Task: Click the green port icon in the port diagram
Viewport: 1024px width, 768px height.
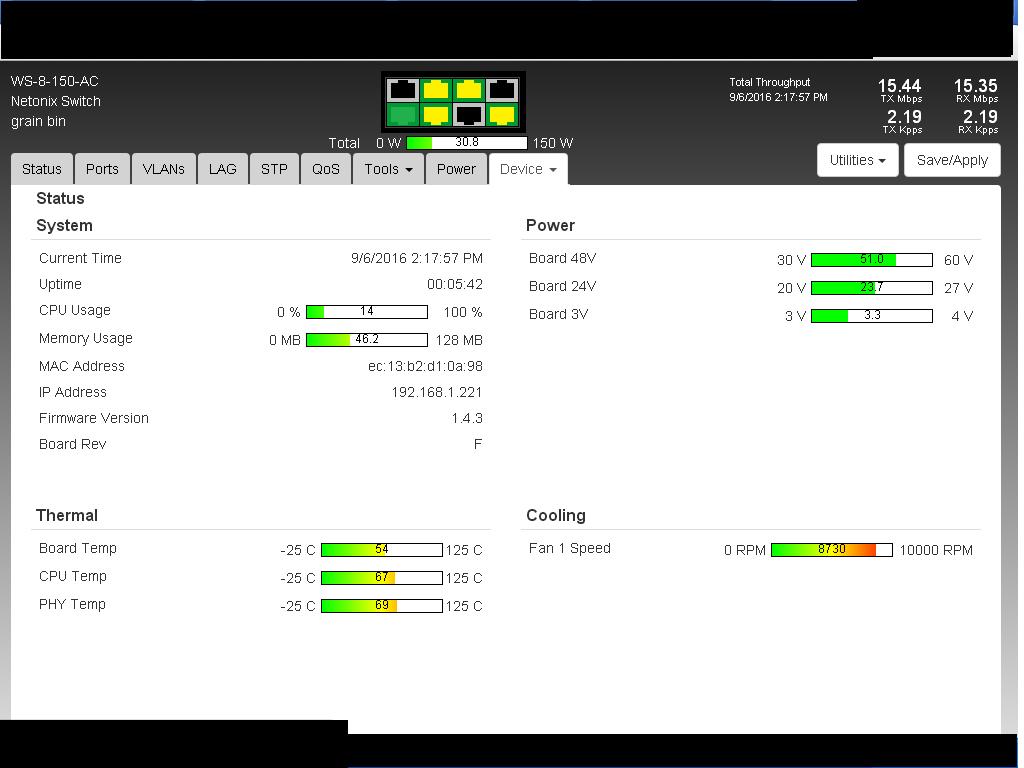Action: 402,116
